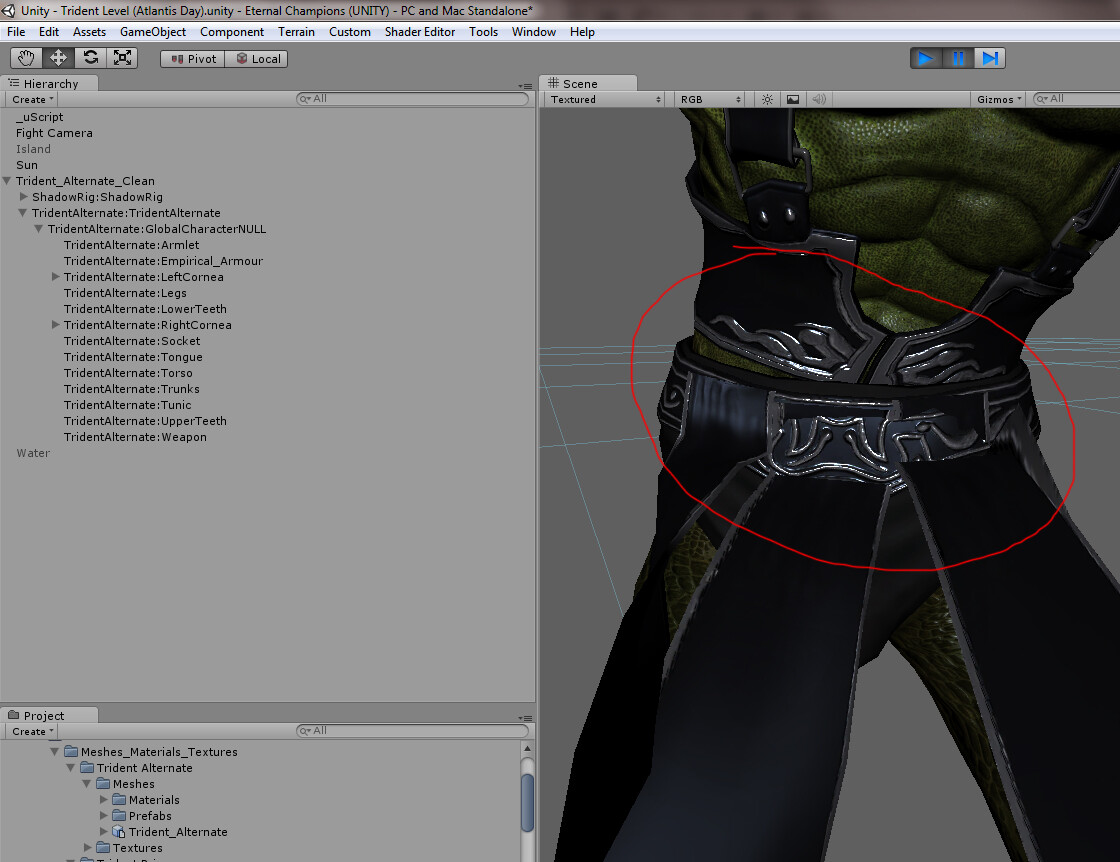Open the GameObject menu
This screenshot has height=862, width=1120.
[151, 31]
